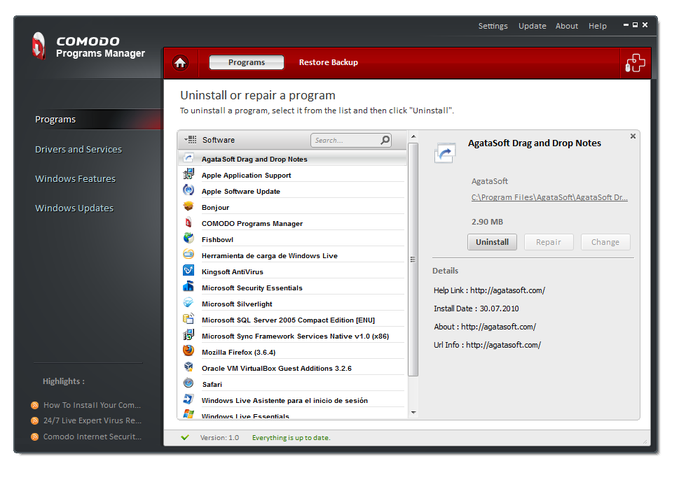Select 'Mozilla Firefox (3.6.4)' entry
Viewport: 700px width, 489px height.
click(293, 352)
